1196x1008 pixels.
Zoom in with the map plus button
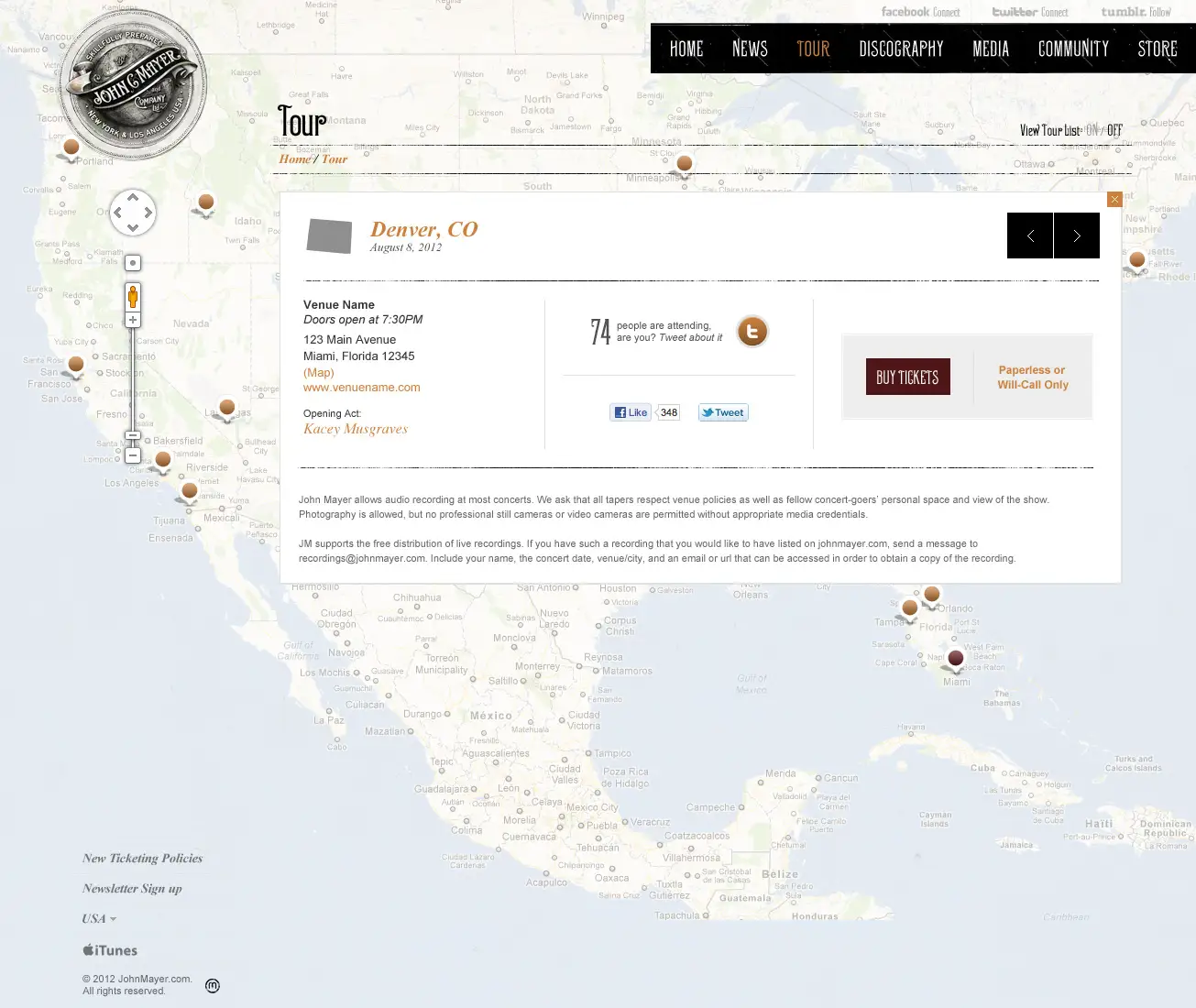point(133,320)
